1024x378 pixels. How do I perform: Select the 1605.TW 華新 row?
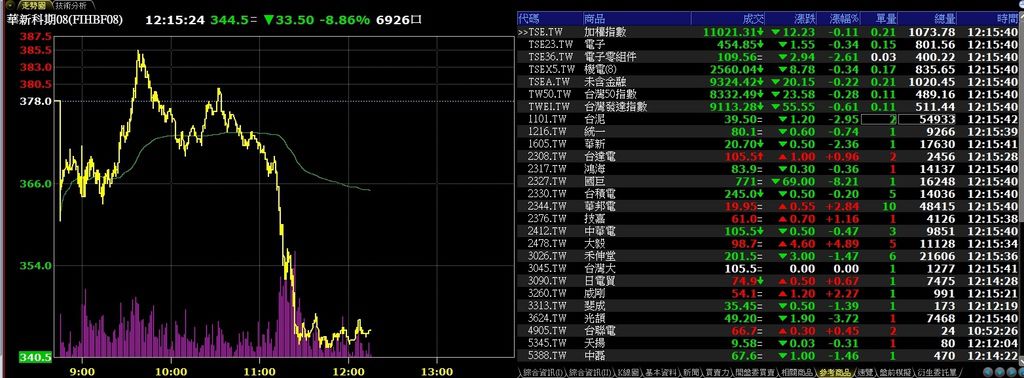click(768, 144)
